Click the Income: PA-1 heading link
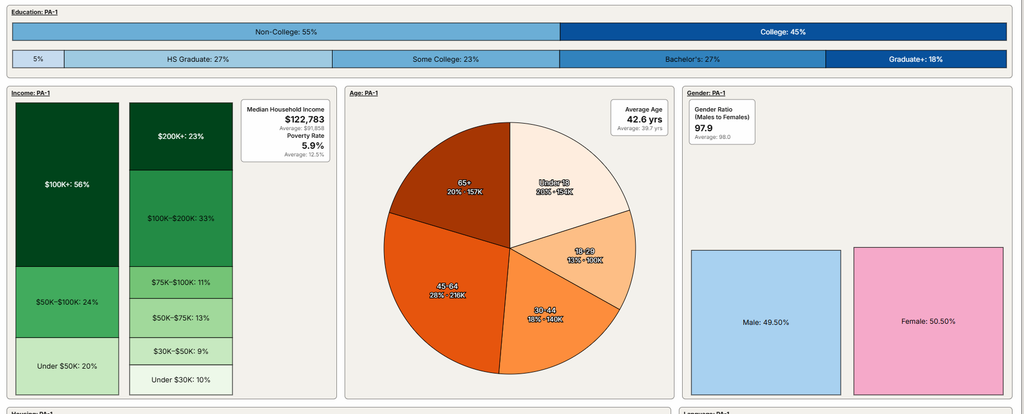The height and width of the screenshot is (414, 1024). (31, 93)
